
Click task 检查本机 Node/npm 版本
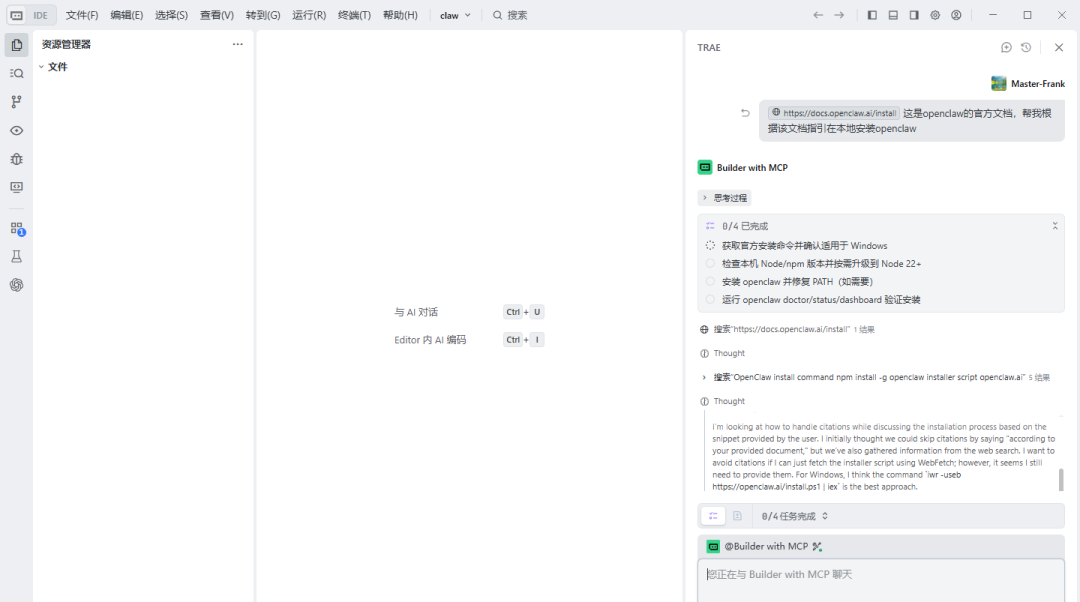point(822,264)
